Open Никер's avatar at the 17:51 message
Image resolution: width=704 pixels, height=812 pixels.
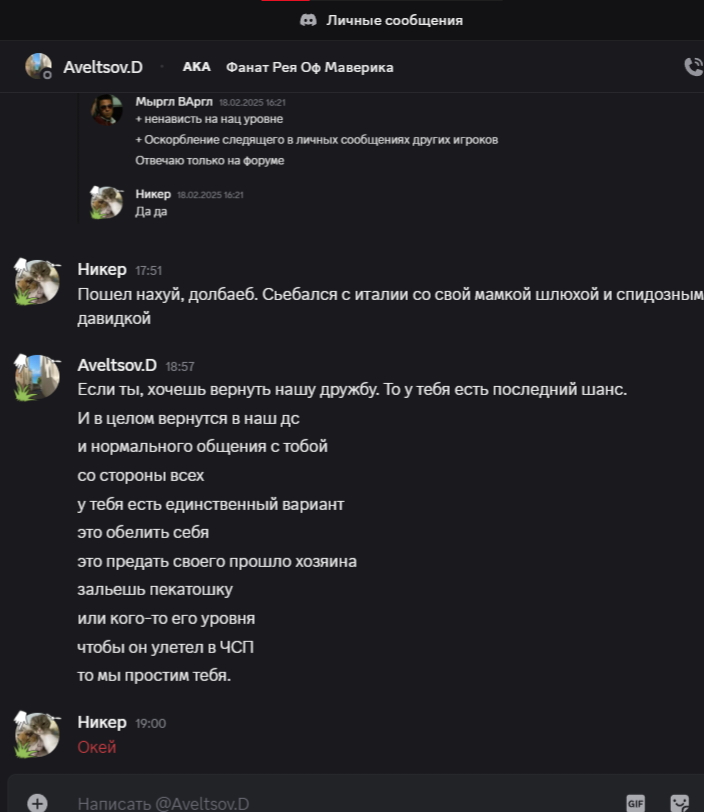click(37, 282)
